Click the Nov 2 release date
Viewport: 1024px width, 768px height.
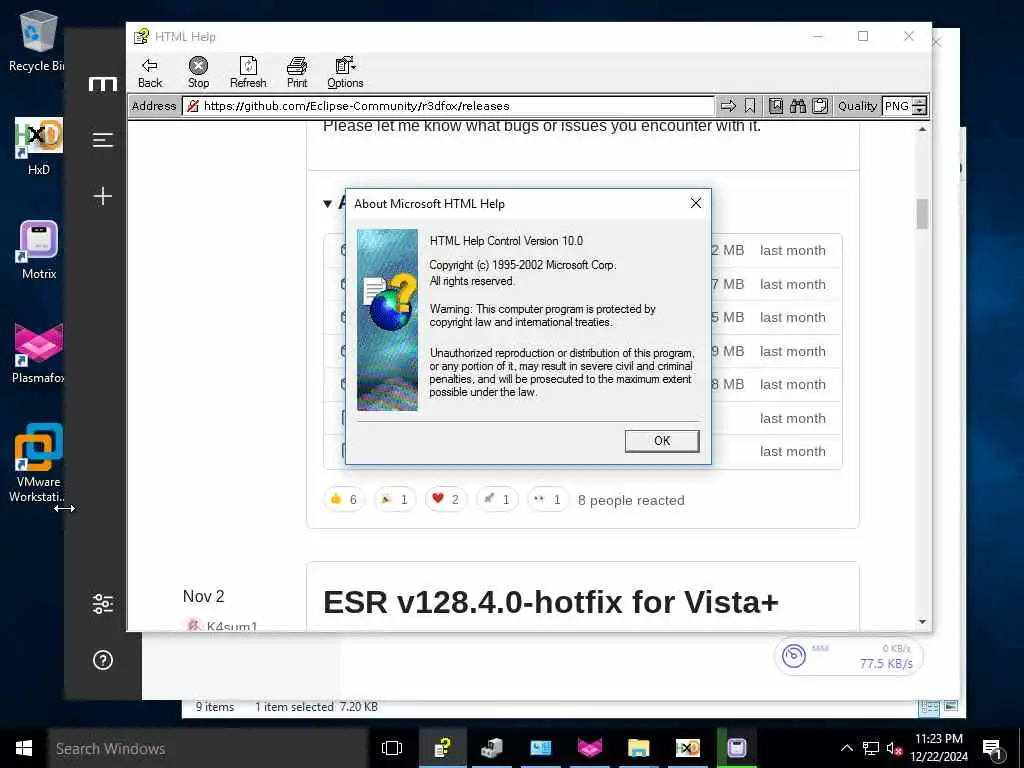pyautogui.click(x=203, y=596)
